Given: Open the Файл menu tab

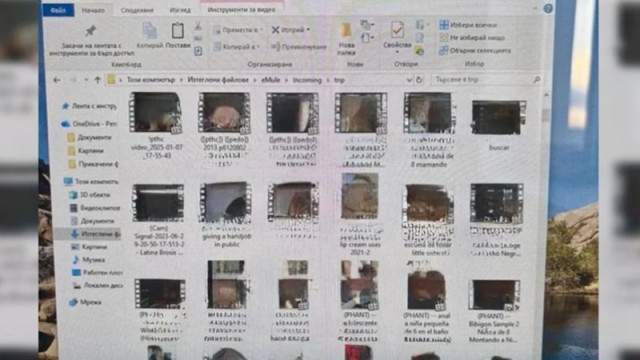Looking at the screenshot, I should click(58, 10).
